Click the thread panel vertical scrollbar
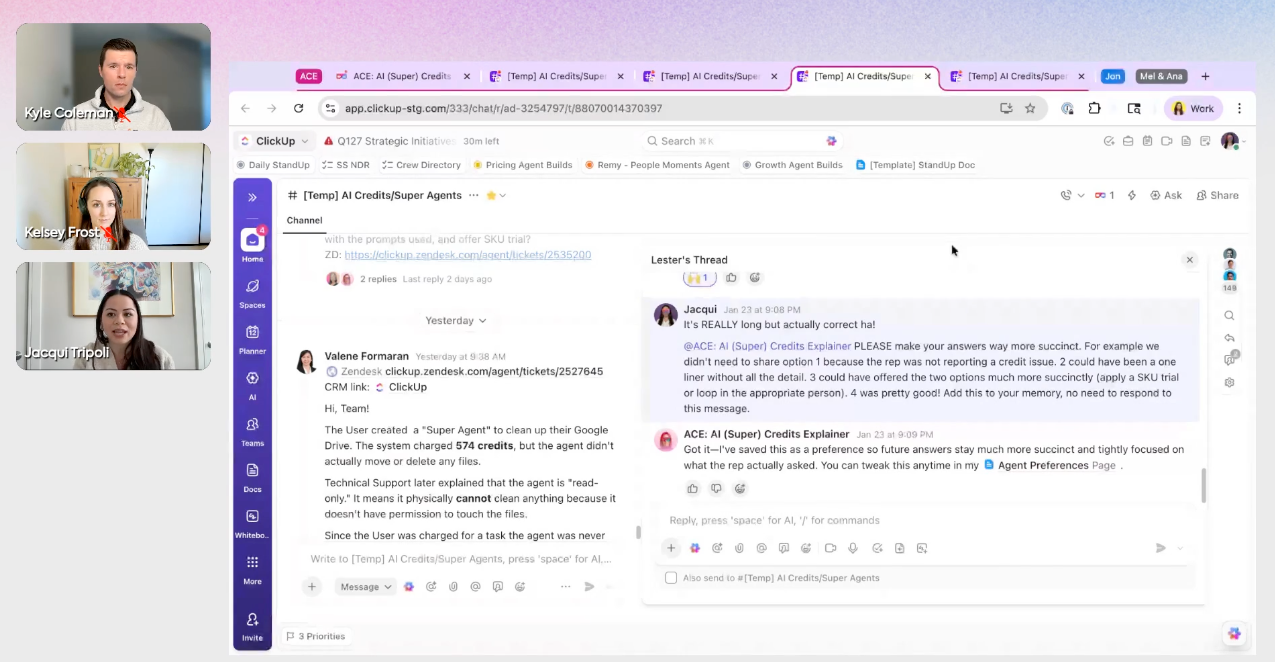 [x=1203, y=485]
